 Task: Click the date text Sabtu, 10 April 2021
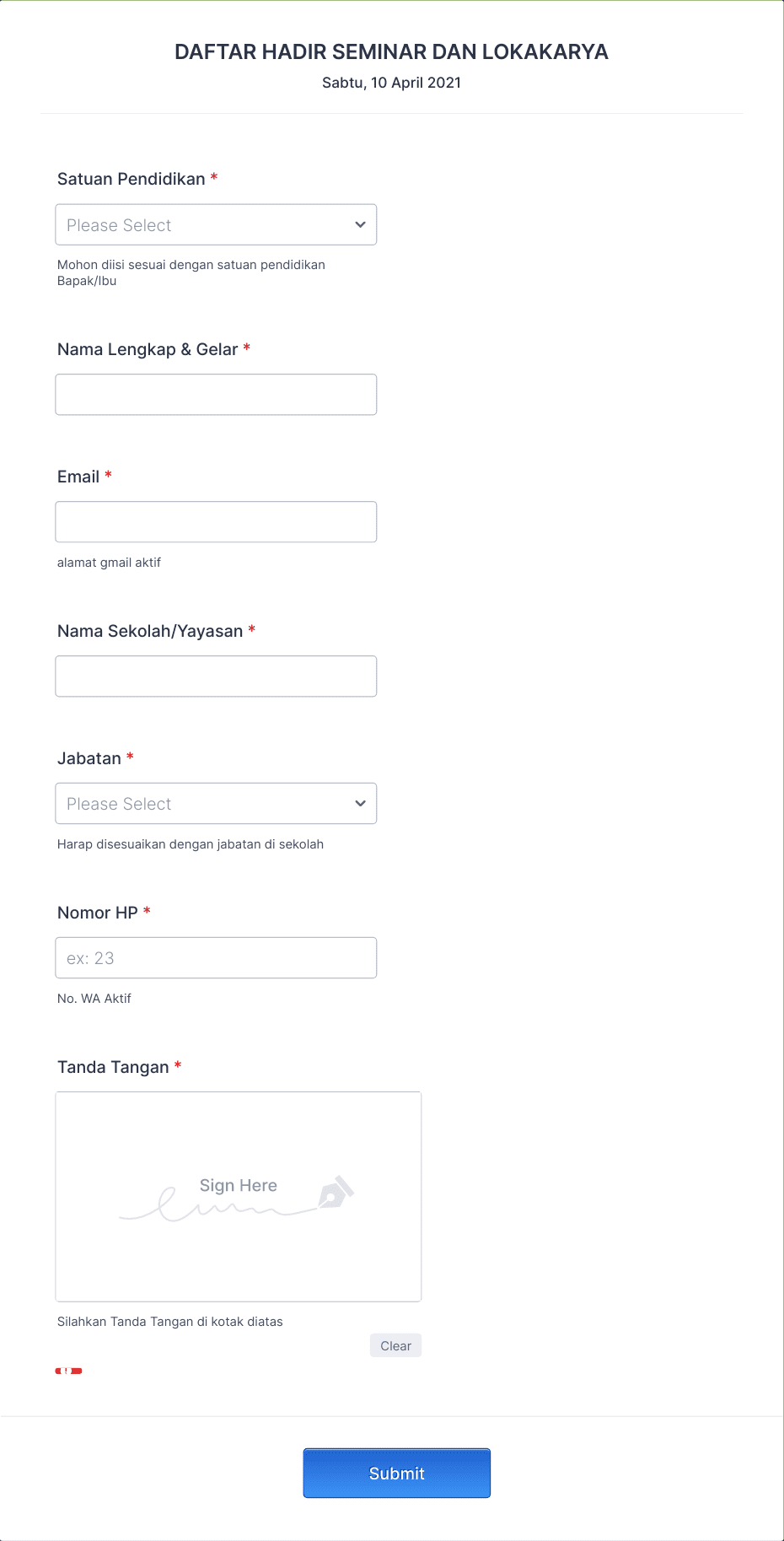[x=391, y=83]
